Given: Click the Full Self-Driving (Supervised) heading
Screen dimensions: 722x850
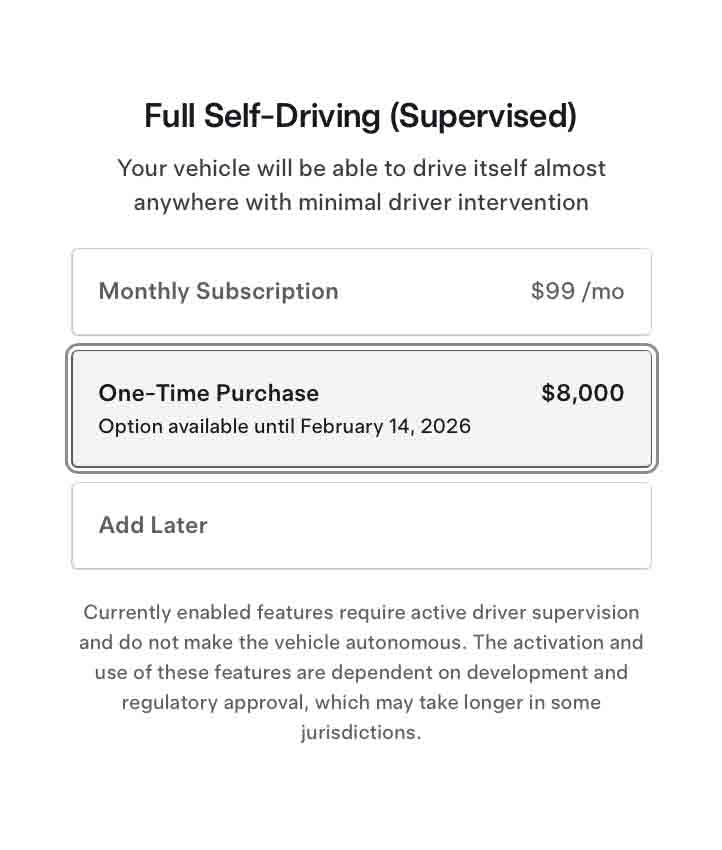Looking at the screenshot, I should click(361, 115).
